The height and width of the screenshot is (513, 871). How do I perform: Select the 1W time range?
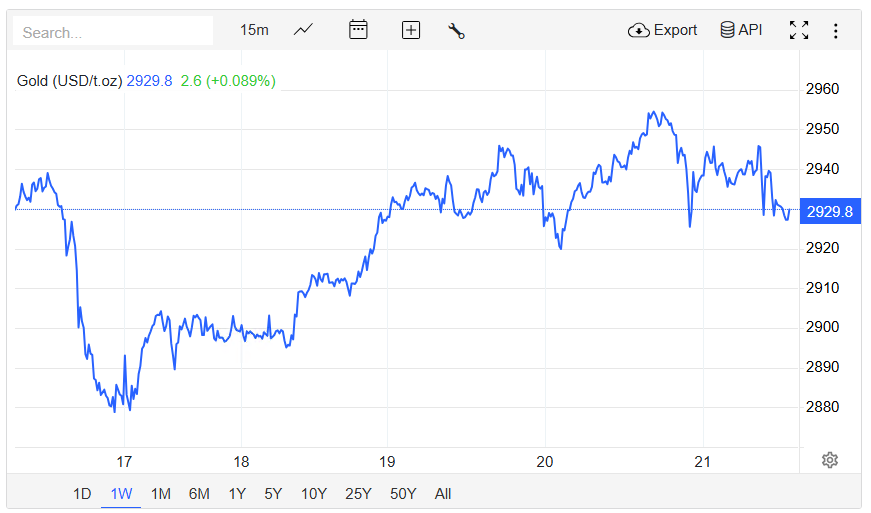(x=121, y=493)
